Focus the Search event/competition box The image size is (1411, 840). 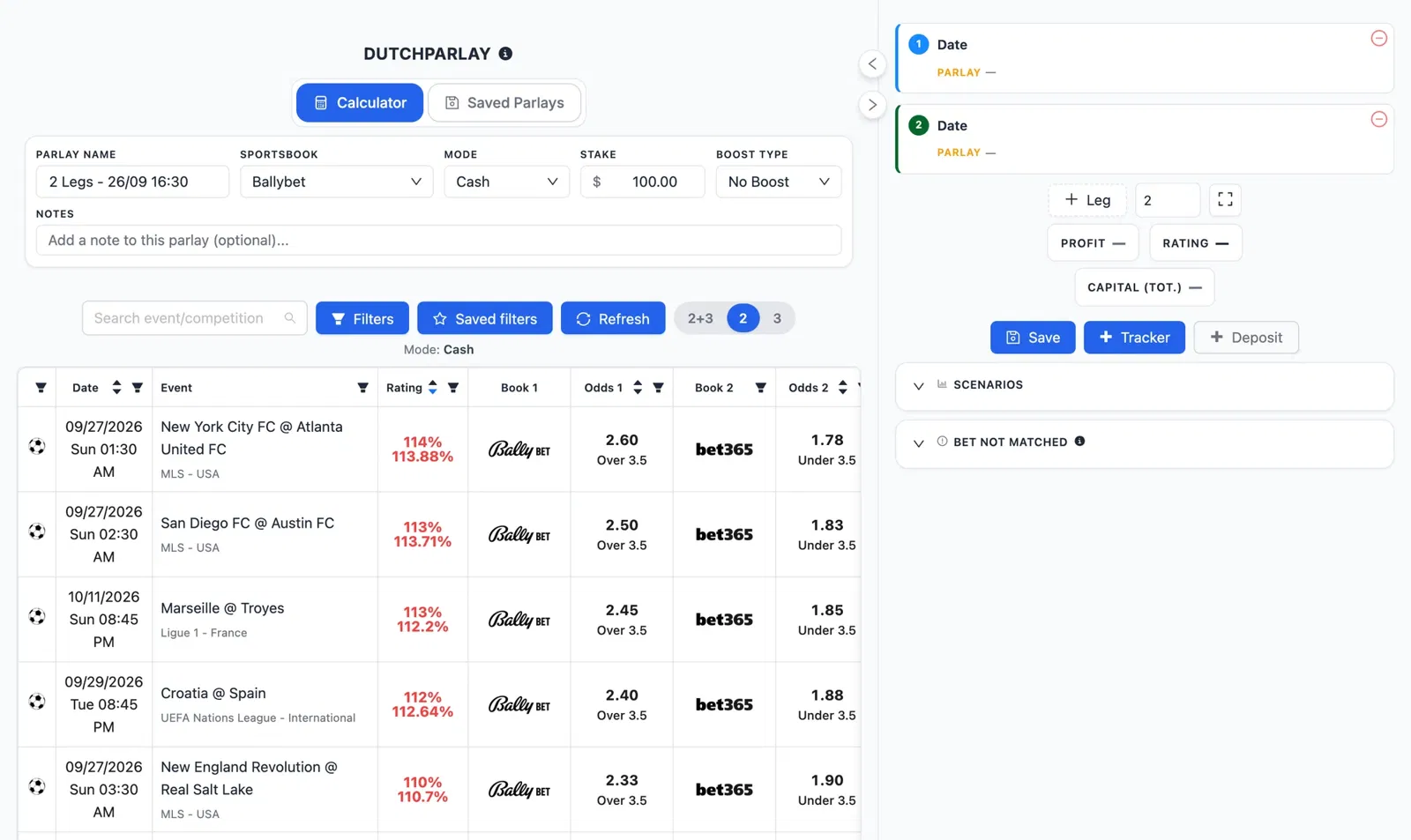[x=194, y=318]
